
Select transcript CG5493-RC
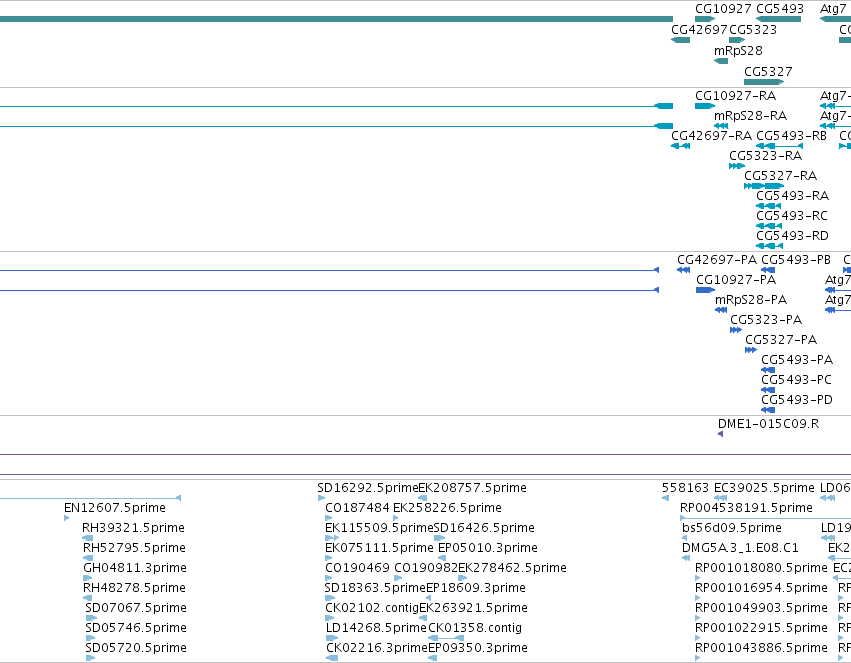(769, 226)
